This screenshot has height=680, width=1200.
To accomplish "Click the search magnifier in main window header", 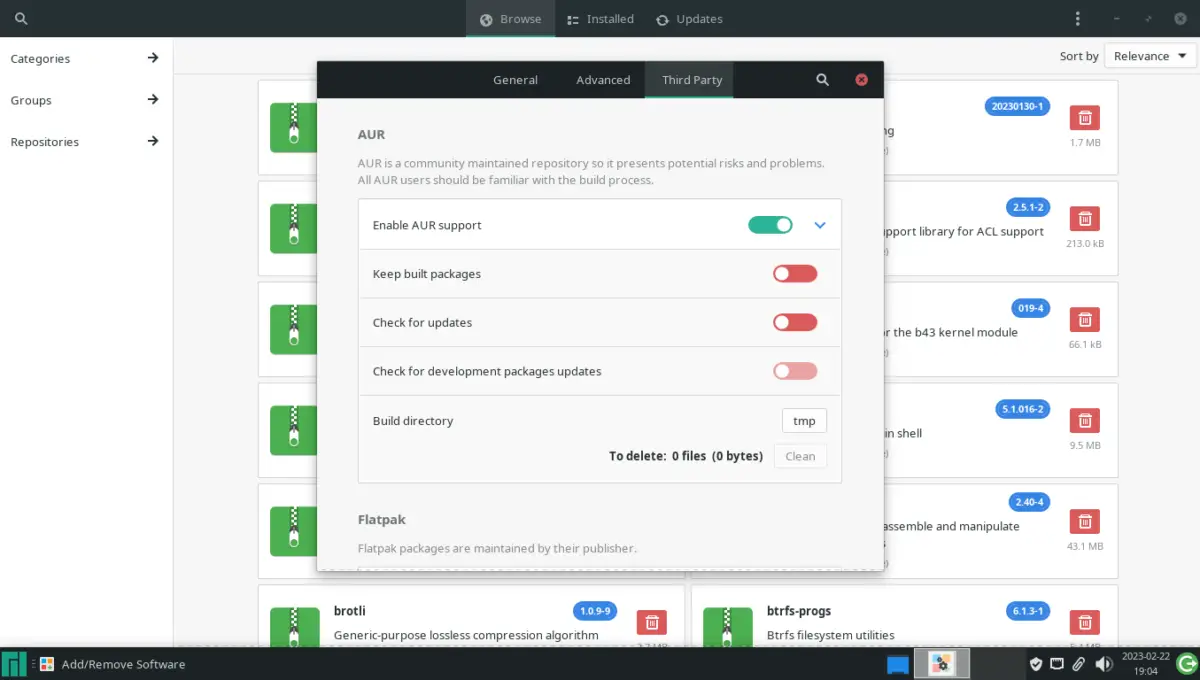I will pyautogui.click(x=21, y=19).
